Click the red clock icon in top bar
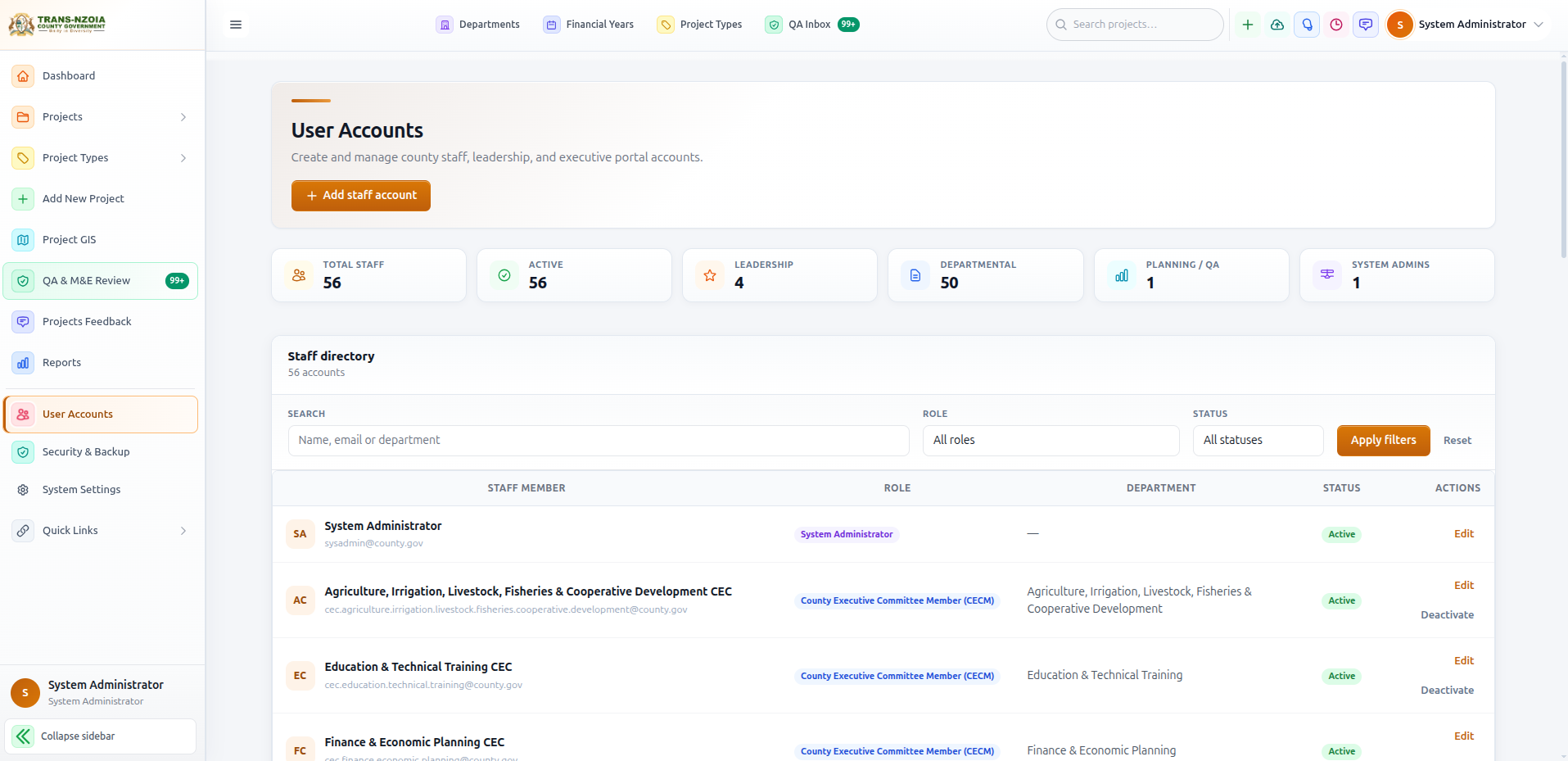This screenshot has width=1568, height=761. point(1336,25)
